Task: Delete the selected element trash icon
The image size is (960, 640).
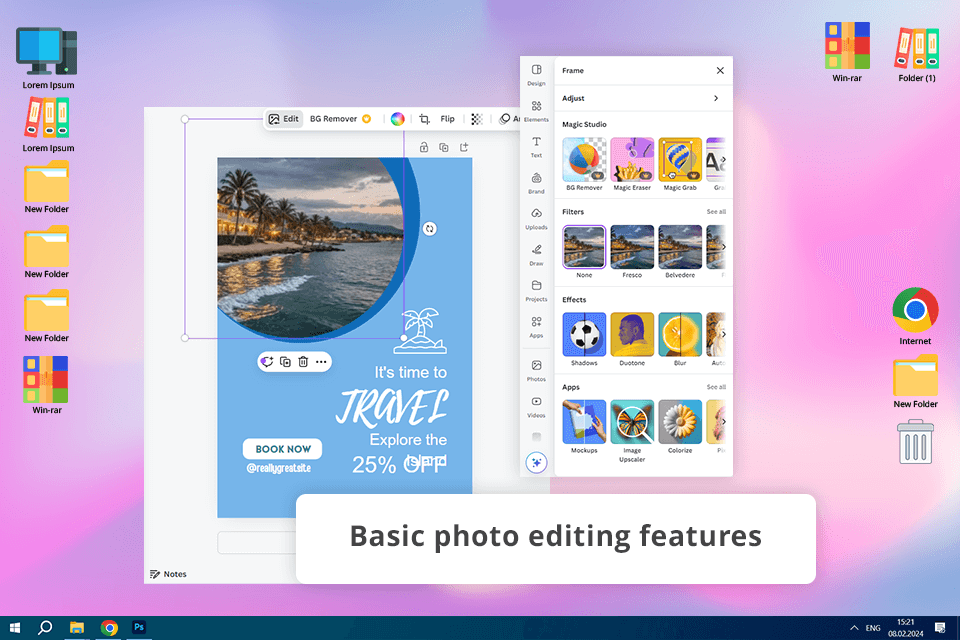Action: [x=303, y=362]
